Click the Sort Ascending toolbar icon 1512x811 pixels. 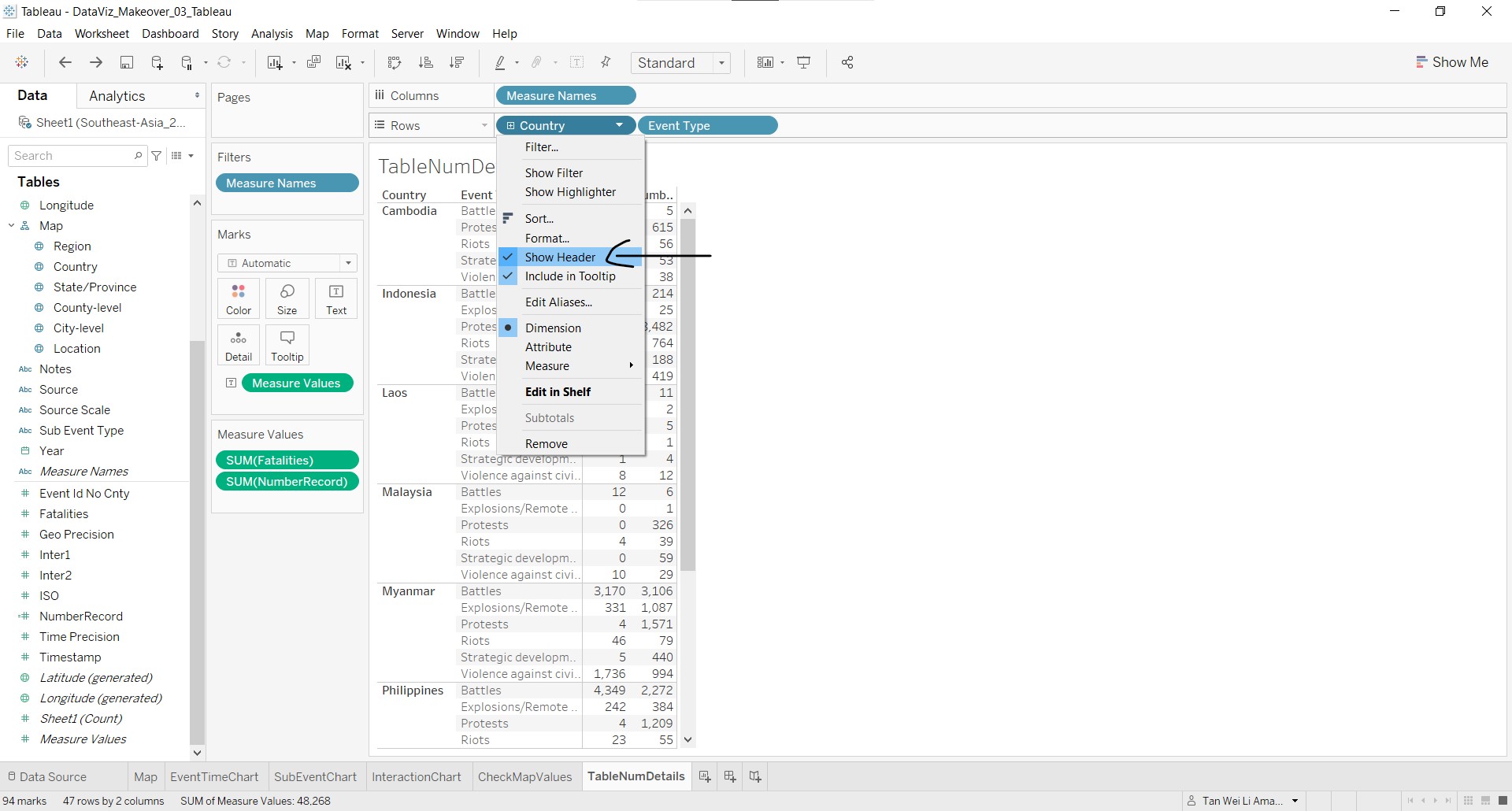426,63
